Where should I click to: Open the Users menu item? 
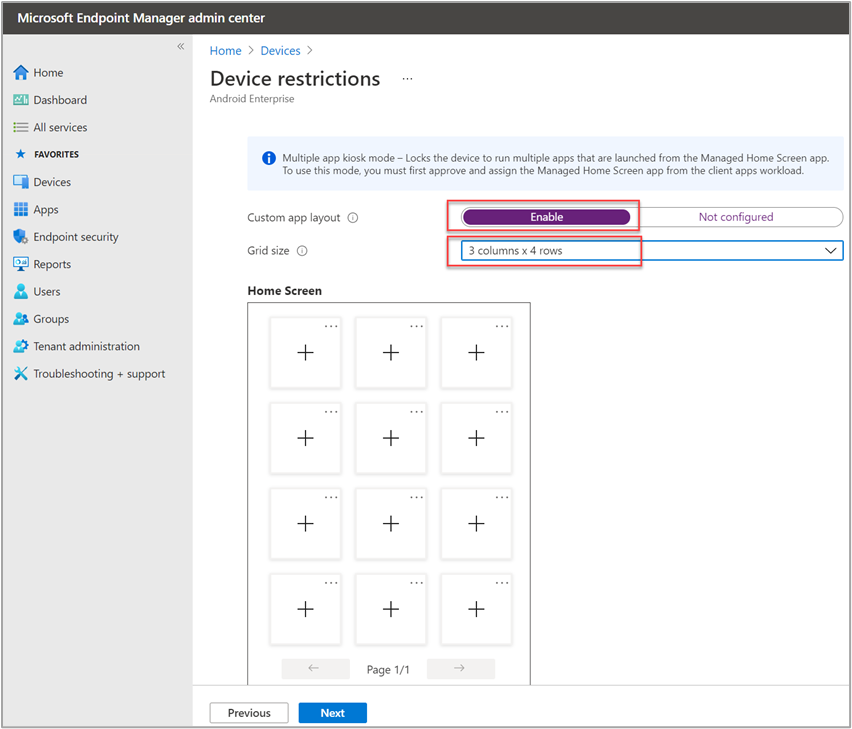coord(47,292)
